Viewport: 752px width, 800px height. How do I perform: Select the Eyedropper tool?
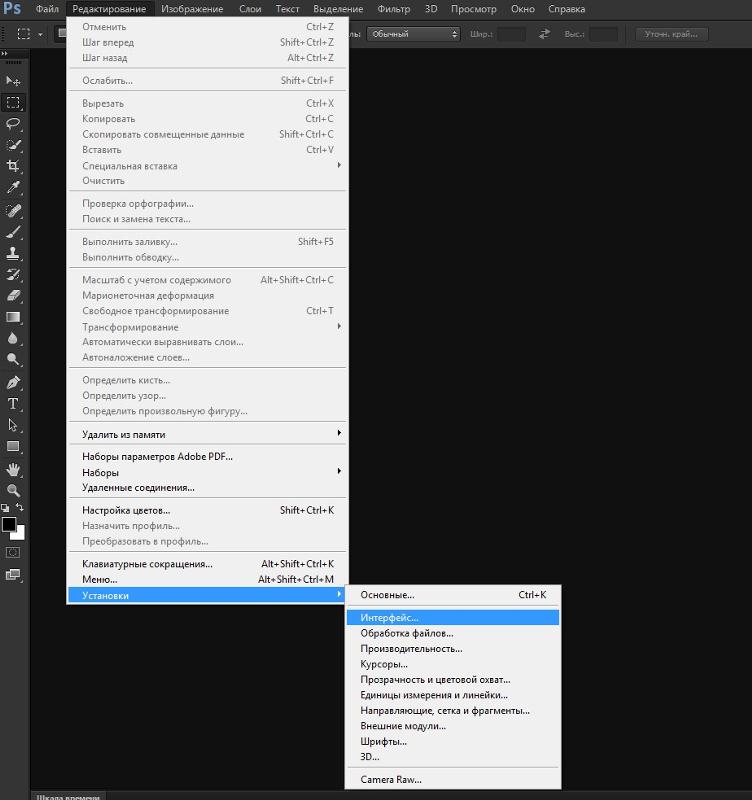[13, 188]
